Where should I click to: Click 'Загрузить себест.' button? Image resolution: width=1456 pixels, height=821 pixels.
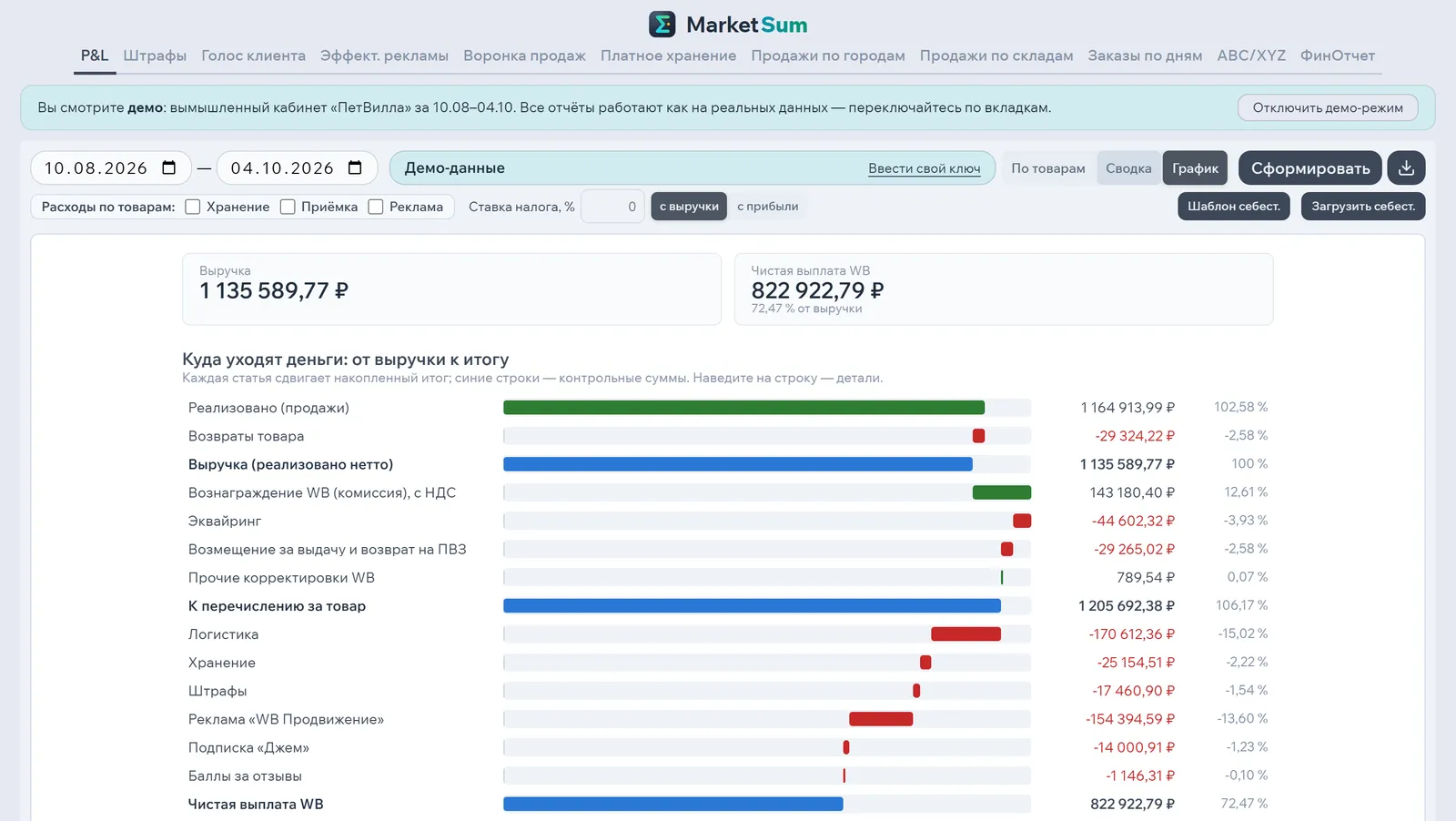(x=1363, y=207)
